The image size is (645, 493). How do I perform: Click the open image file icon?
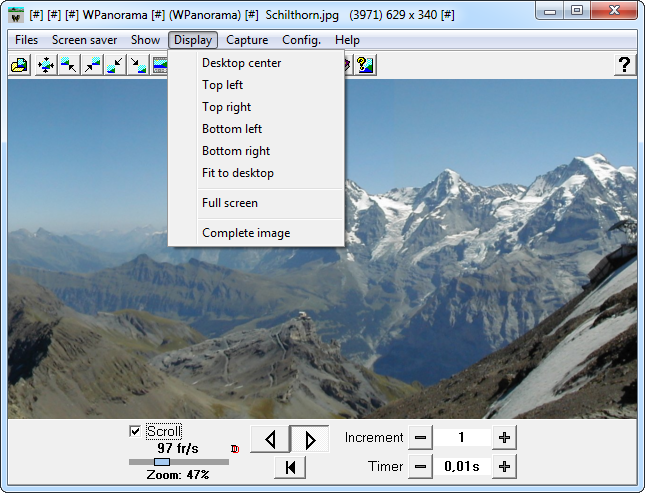coord(19,65)
